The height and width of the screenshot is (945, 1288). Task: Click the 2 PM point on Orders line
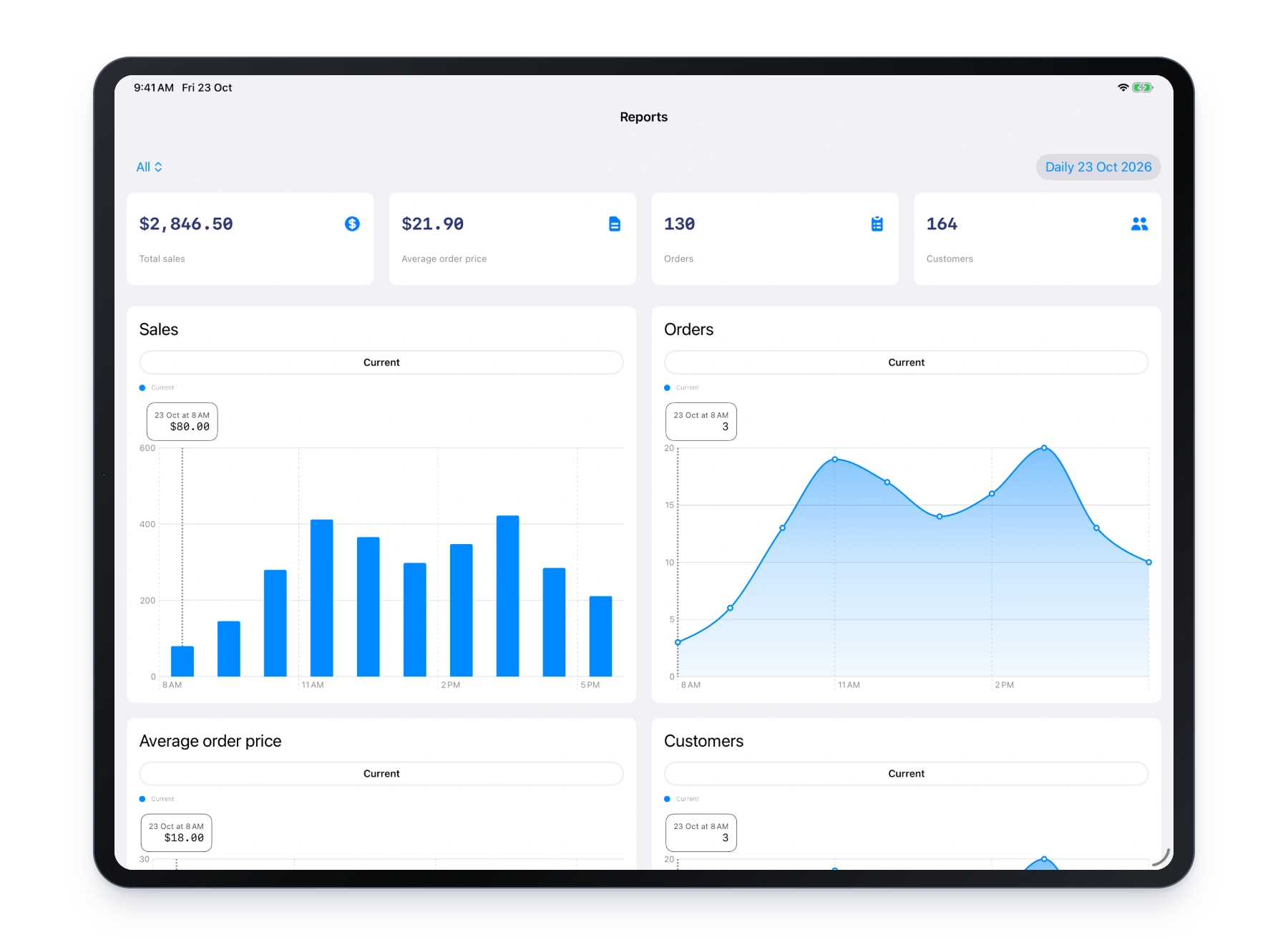[x=992, y=493]
